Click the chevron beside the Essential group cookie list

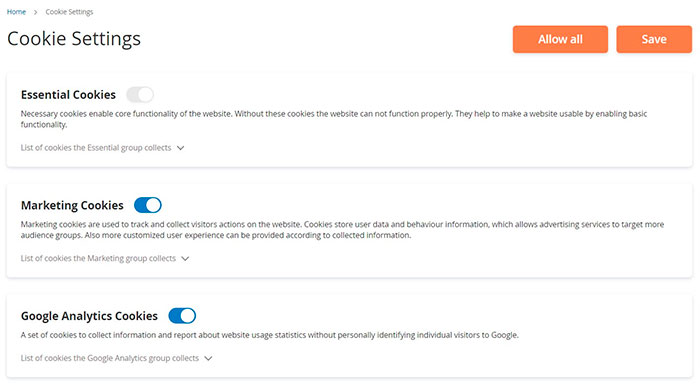click(180, 148)
